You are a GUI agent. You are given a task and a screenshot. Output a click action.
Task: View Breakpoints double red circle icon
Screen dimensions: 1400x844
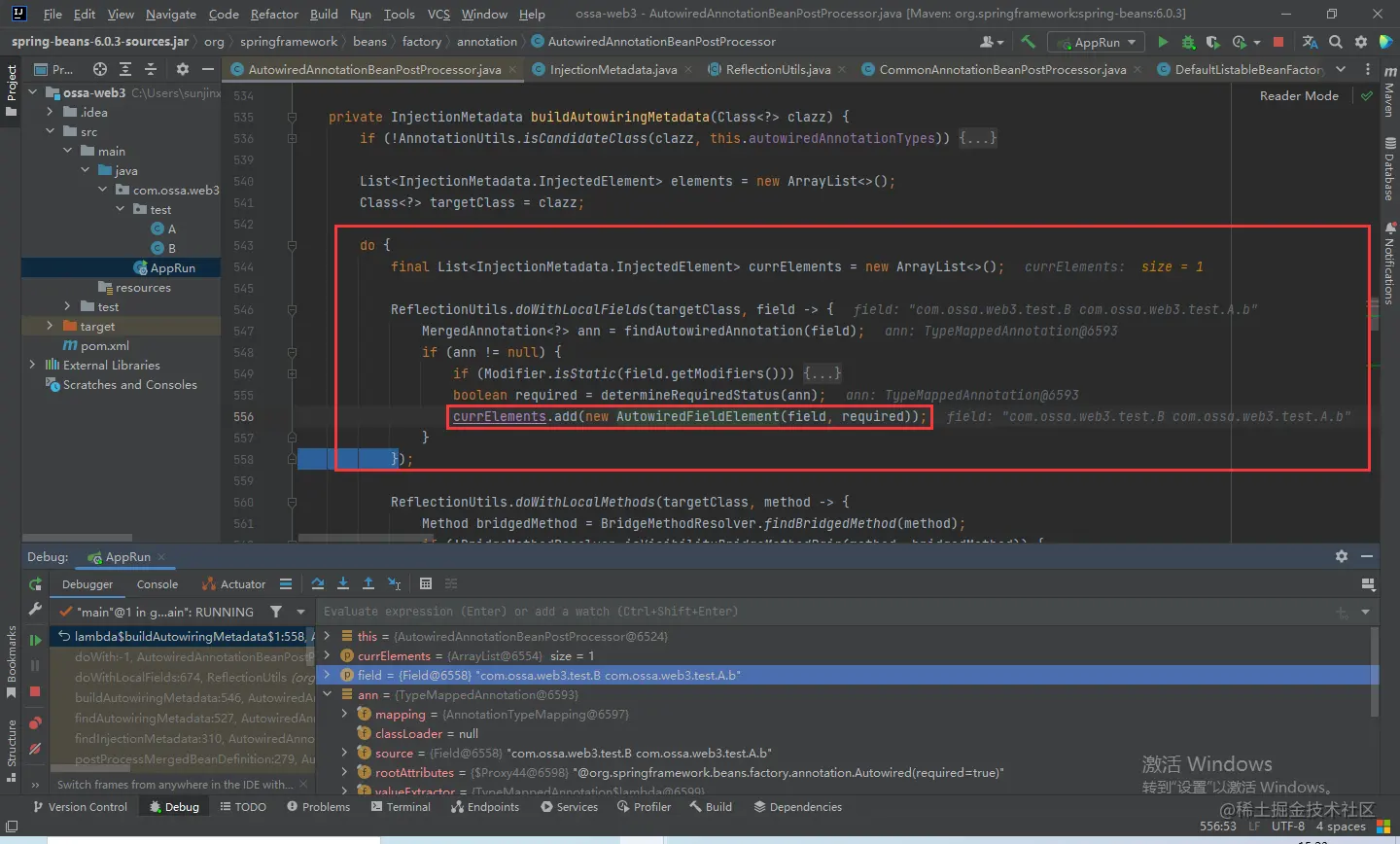(35, 723)
